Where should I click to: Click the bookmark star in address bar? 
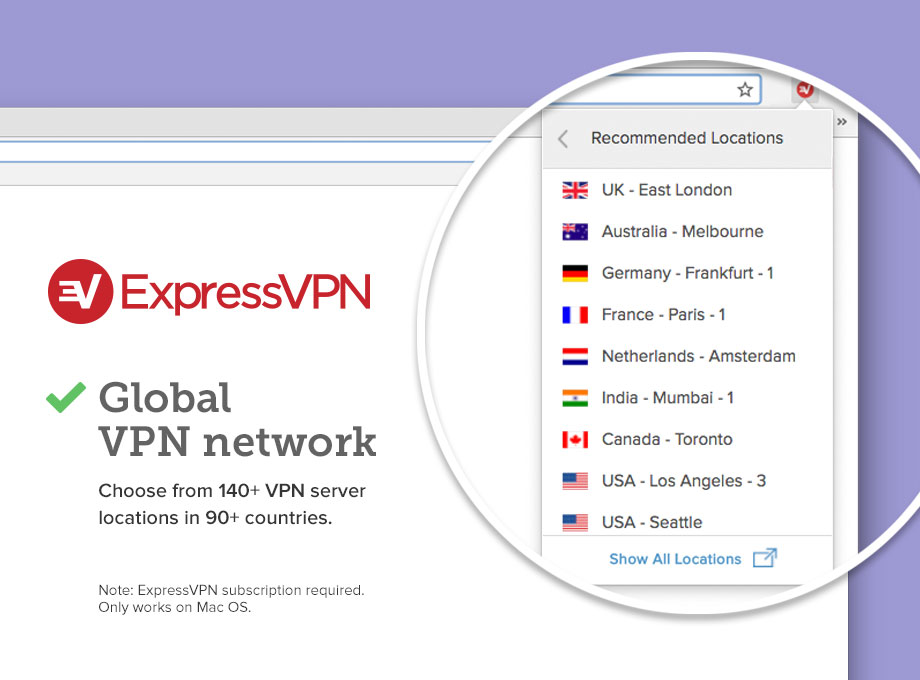pyautogui.click(x=745, y=90)
